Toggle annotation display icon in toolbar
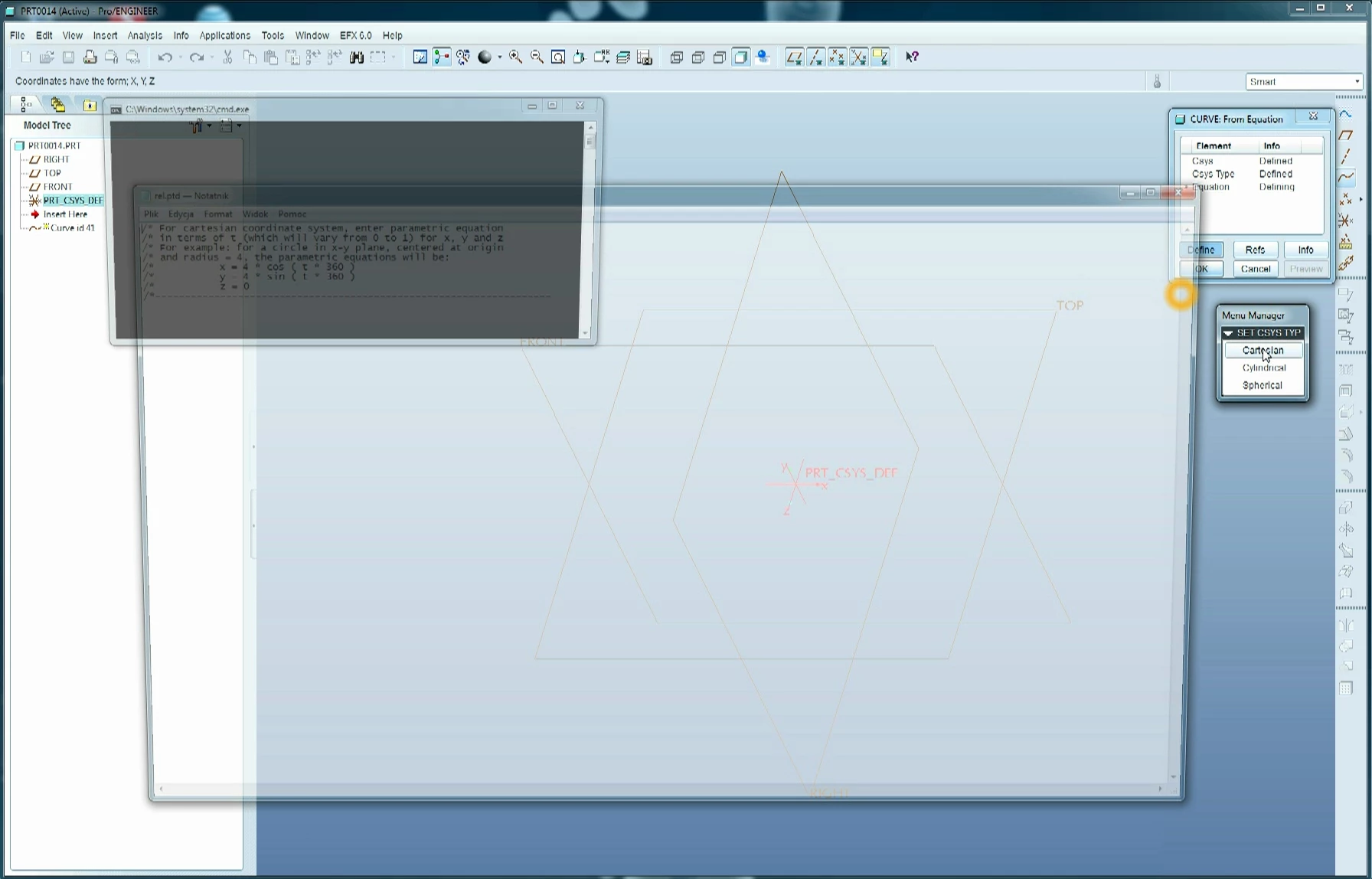This screenshot has height=879, width=1372. click(880, 57)
